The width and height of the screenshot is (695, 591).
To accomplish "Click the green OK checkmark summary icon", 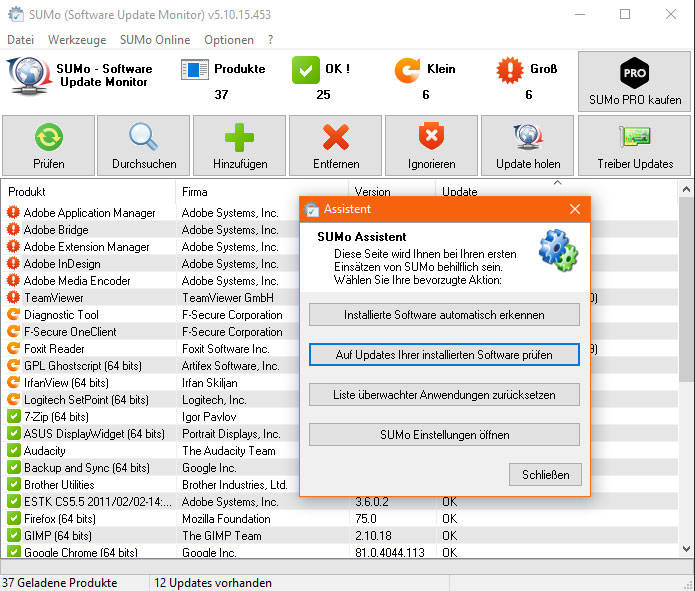I will click(305, 70).
